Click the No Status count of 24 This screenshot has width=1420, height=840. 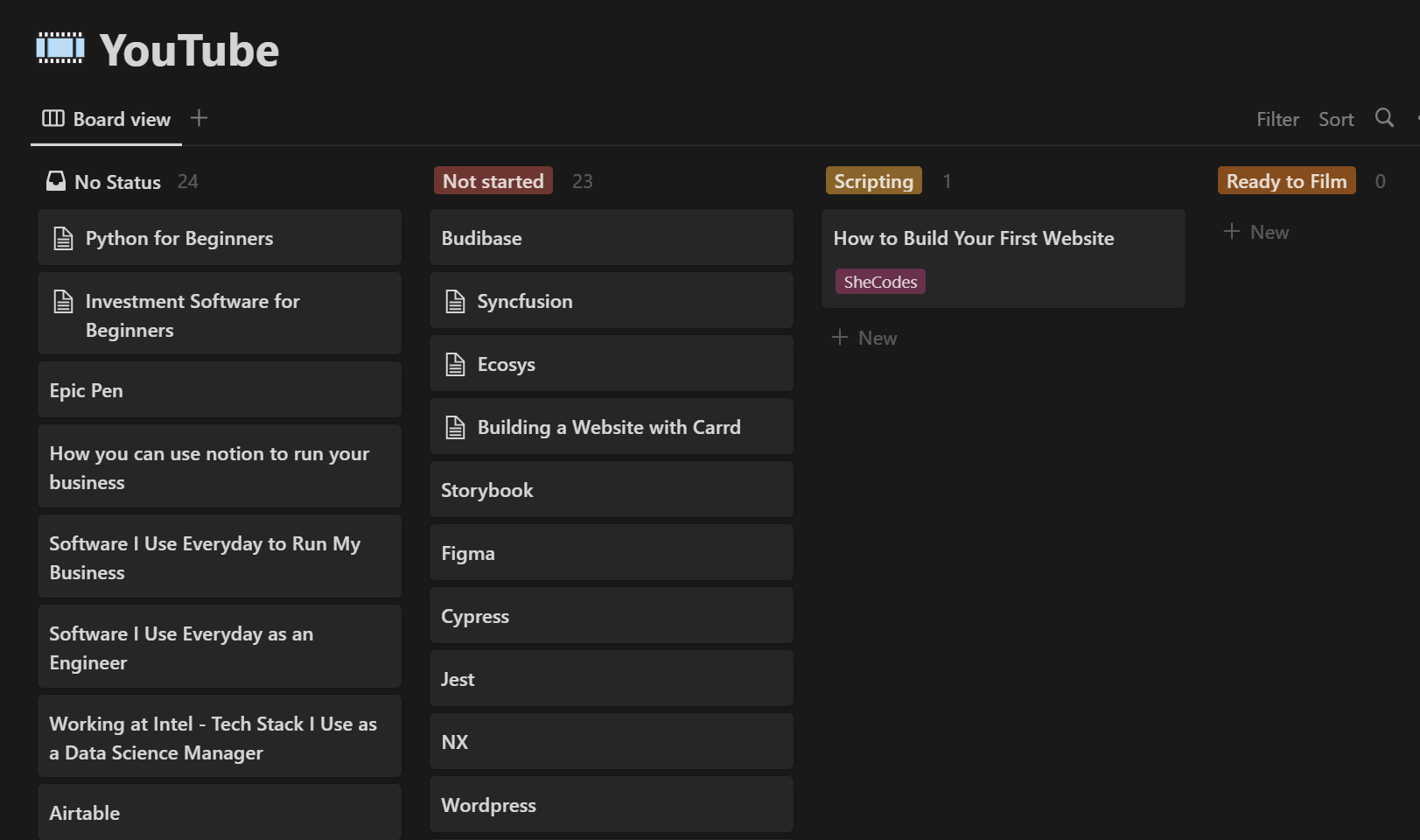tap(187, 181)
